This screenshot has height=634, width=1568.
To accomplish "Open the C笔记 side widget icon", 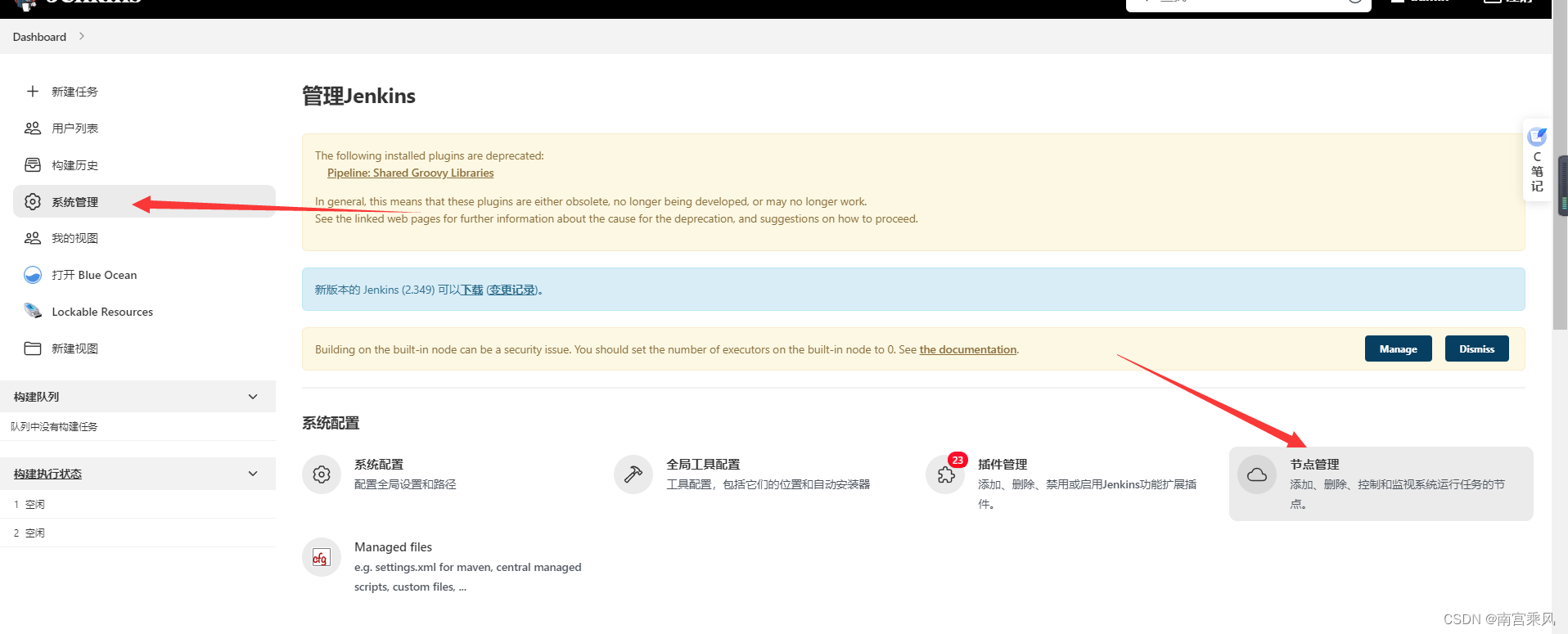I will click(x=1537, y=137).
